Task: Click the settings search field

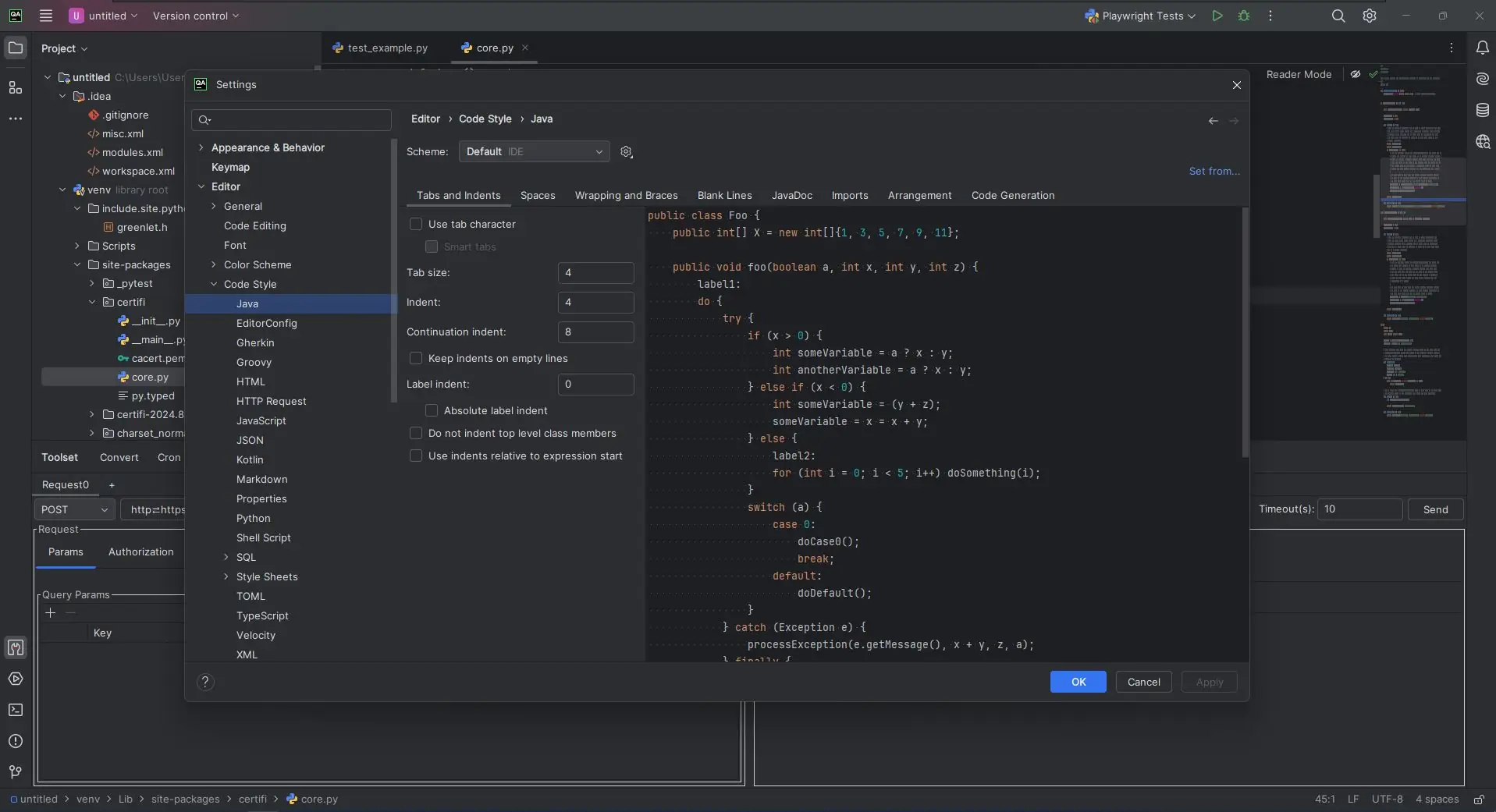Action: [291, 120]
